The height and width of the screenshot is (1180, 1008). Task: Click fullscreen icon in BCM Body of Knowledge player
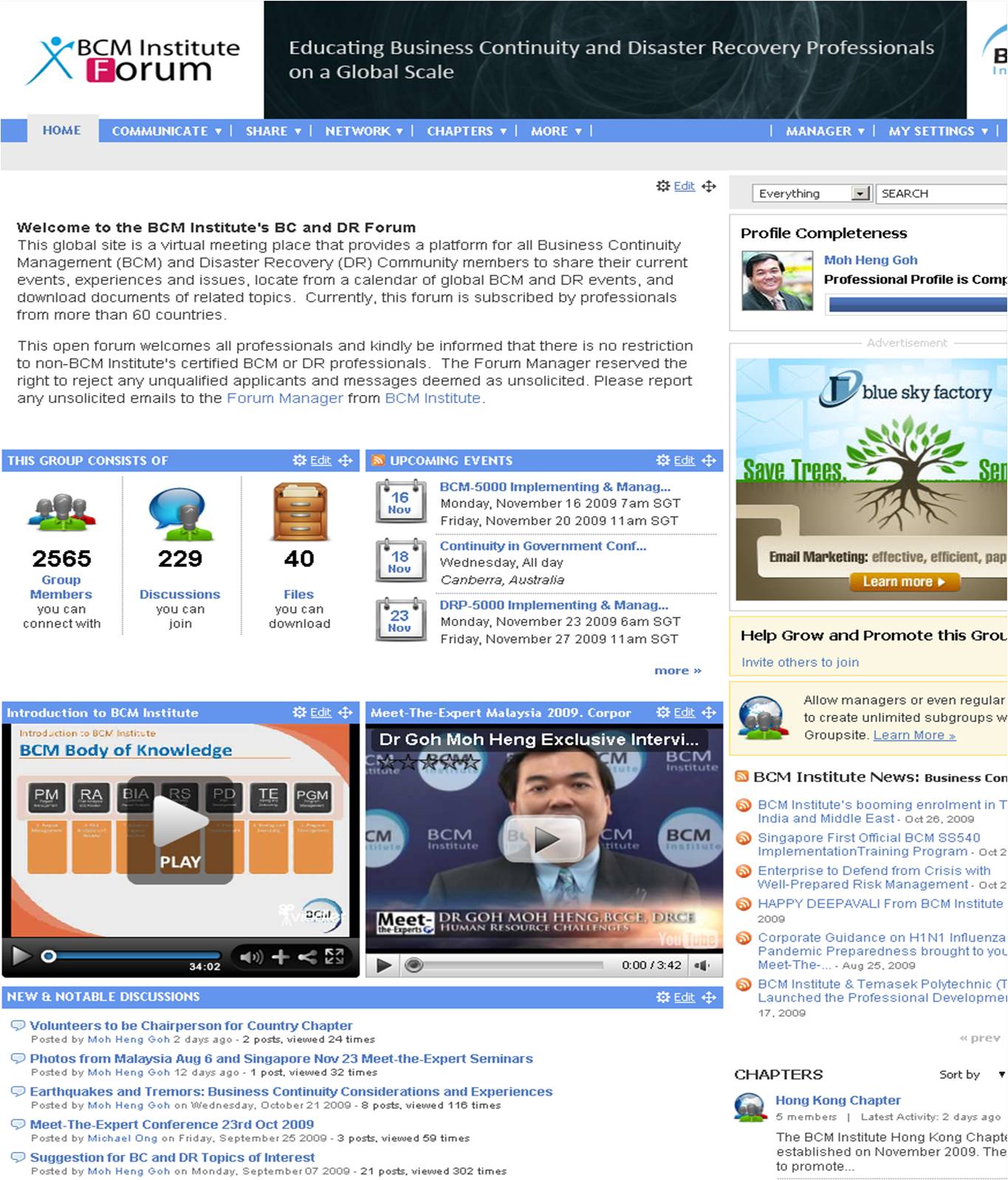coord(335,957)
